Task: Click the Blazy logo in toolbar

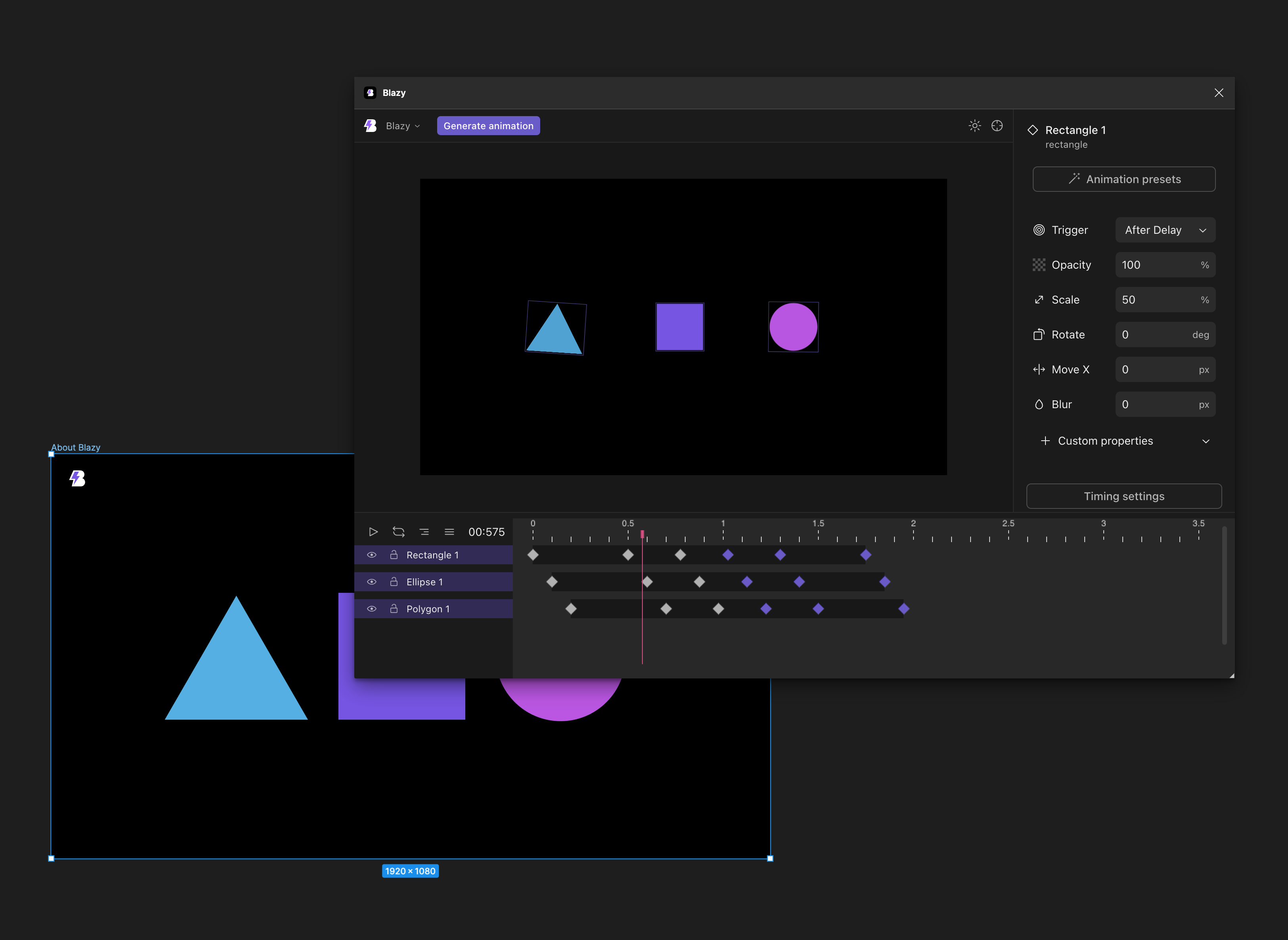Action: pos(371,126)
